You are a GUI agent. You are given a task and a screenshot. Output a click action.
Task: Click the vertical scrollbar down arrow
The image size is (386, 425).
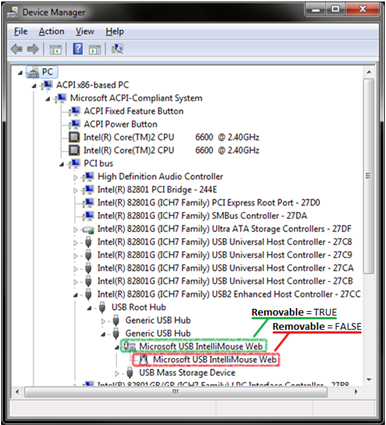(x=369, y=379)
